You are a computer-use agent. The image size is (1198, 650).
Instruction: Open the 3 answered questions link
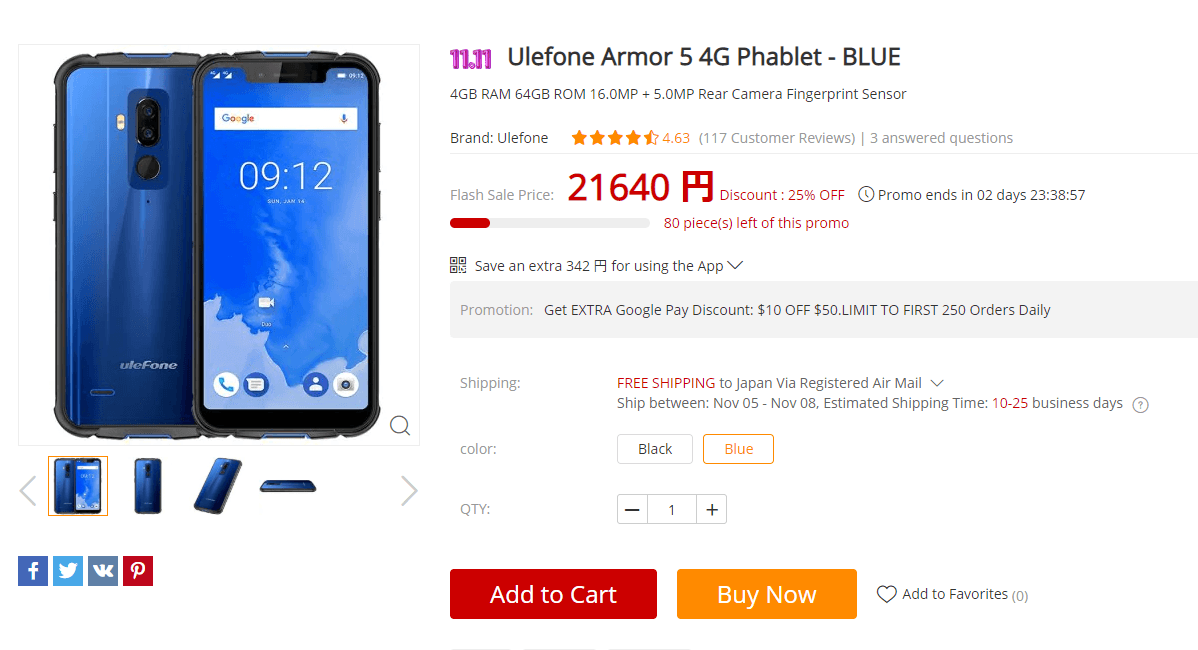click(x=941, y=138)
